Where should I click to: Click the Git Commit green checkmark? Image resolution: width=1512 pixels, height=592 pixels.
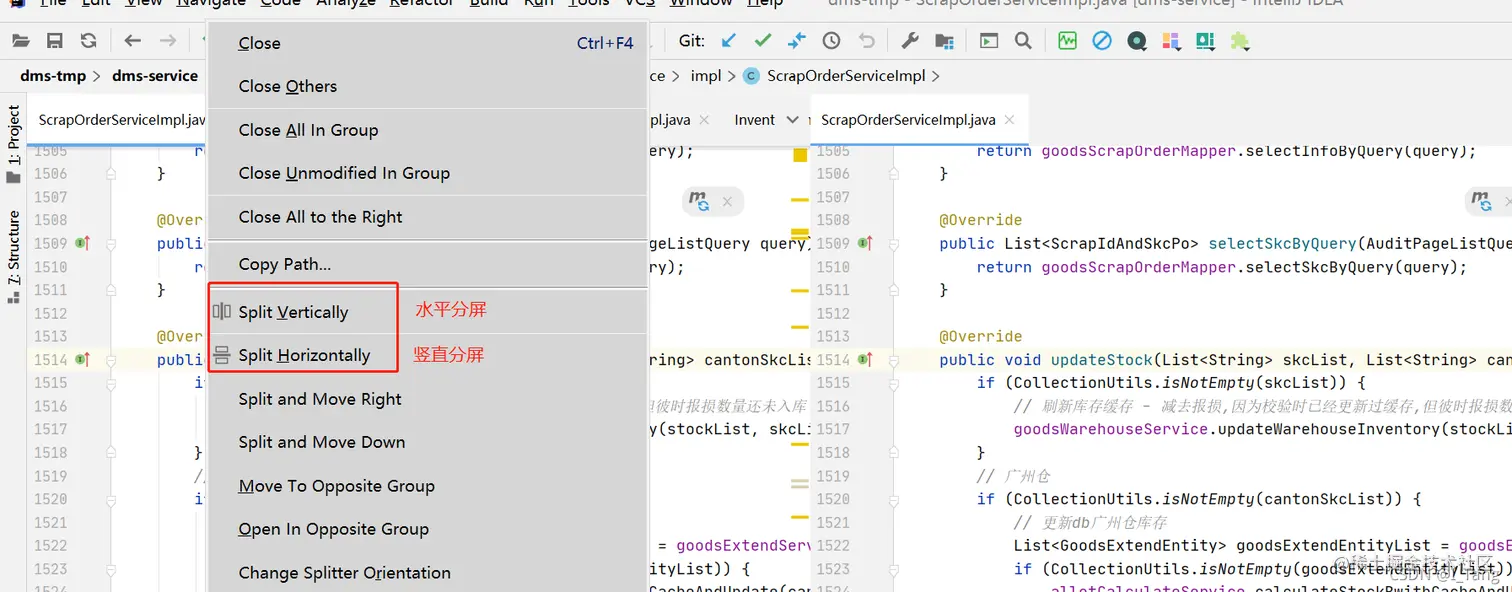click(x=763, y=41)
